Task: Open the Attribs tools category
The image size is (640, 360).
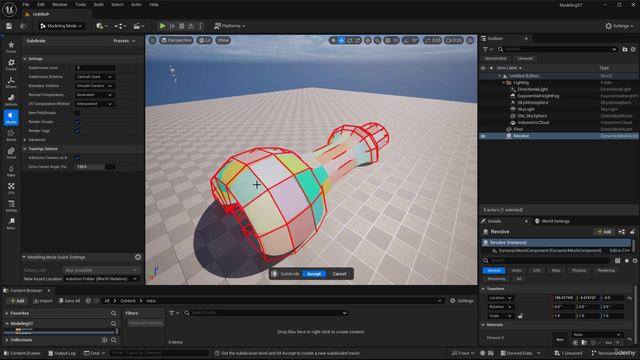Action: pyautogui.click(x=11, y=206)
